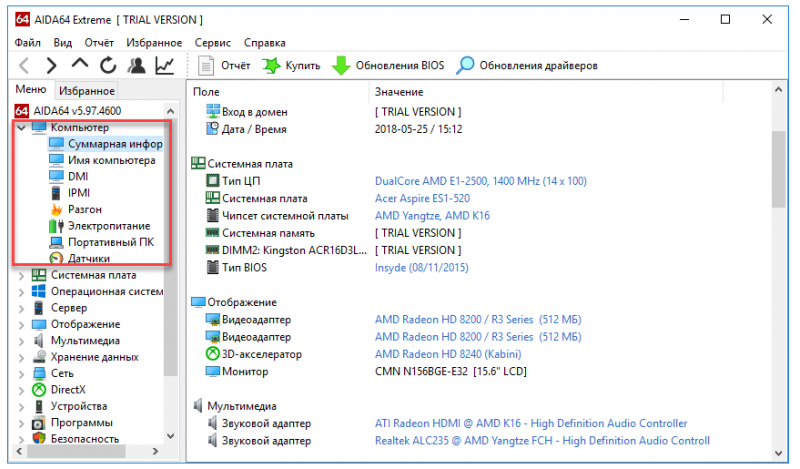The height and width of the screenshot is (469, 800).
Task: Open Обновления BIOS from the toolbar
Action: pyautogui.click(x=388, y=65)
